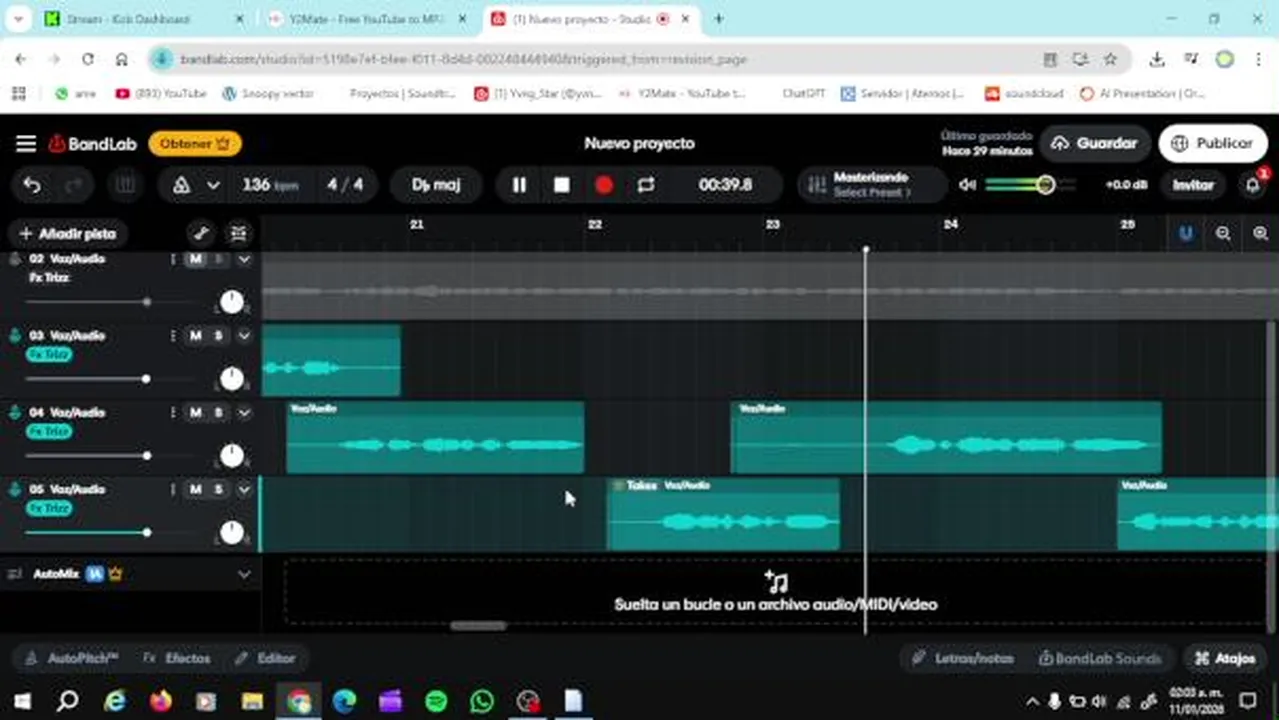Adjust the master volume slider knob
The image size is (1279, 720).
tap(1045, 185)
